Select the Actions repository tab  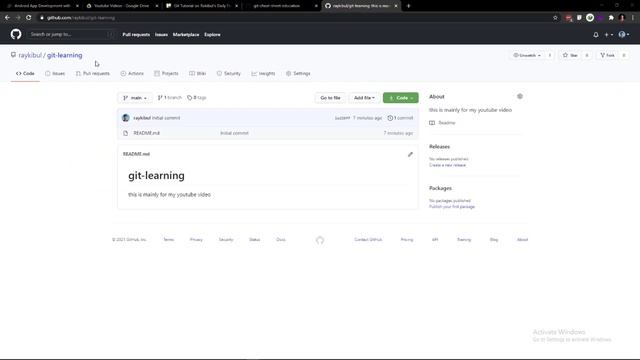(132, 73)
